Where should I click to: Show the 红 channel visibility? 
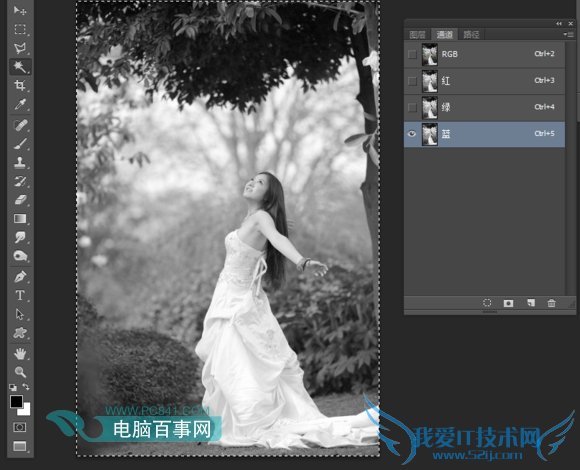pos(412,81)
